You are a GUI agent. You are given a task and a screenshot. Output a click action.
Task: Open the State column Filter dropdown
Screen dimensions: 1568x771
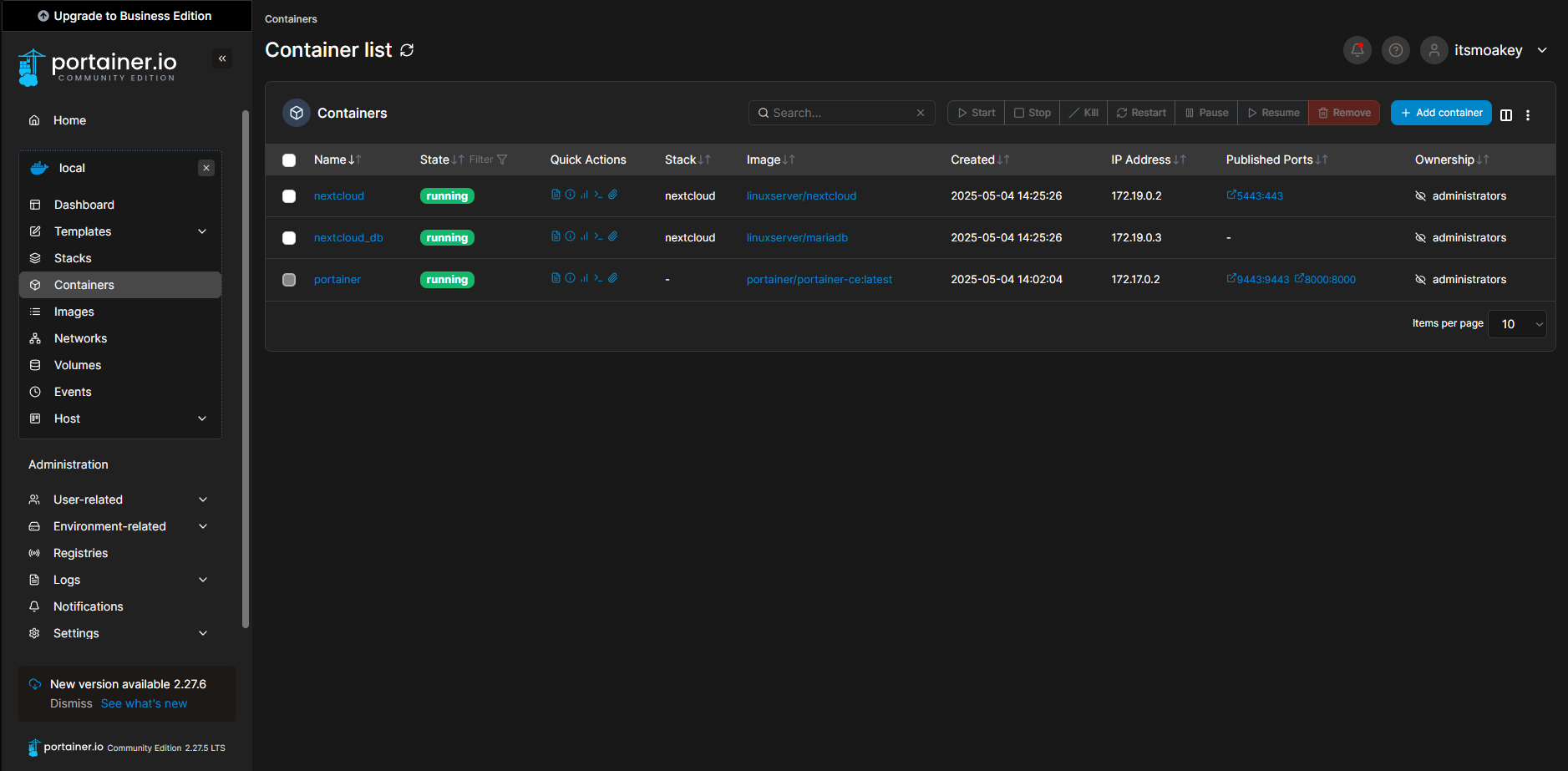(488, 160)
